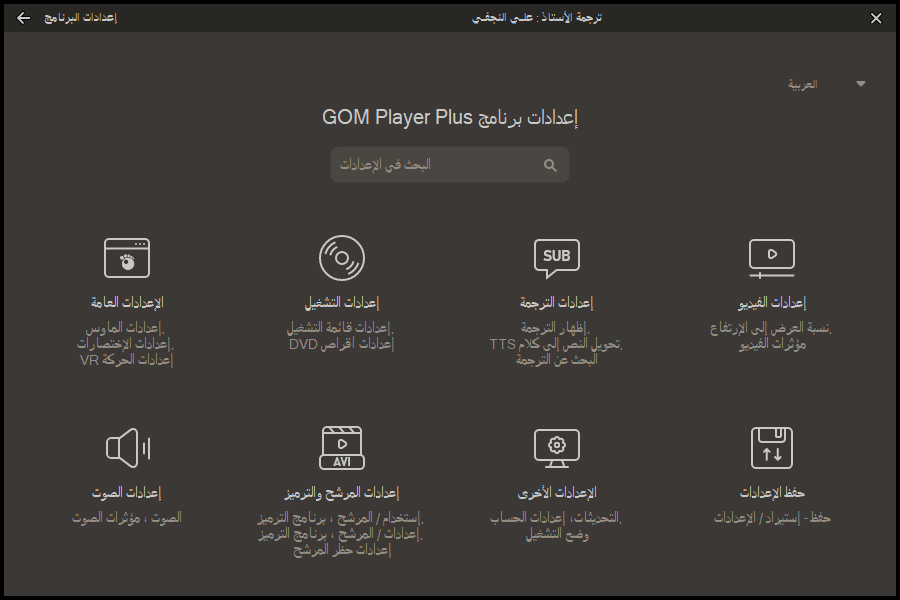
Task: Open General settings browser-window icon
Action: (x=127, y=258)
